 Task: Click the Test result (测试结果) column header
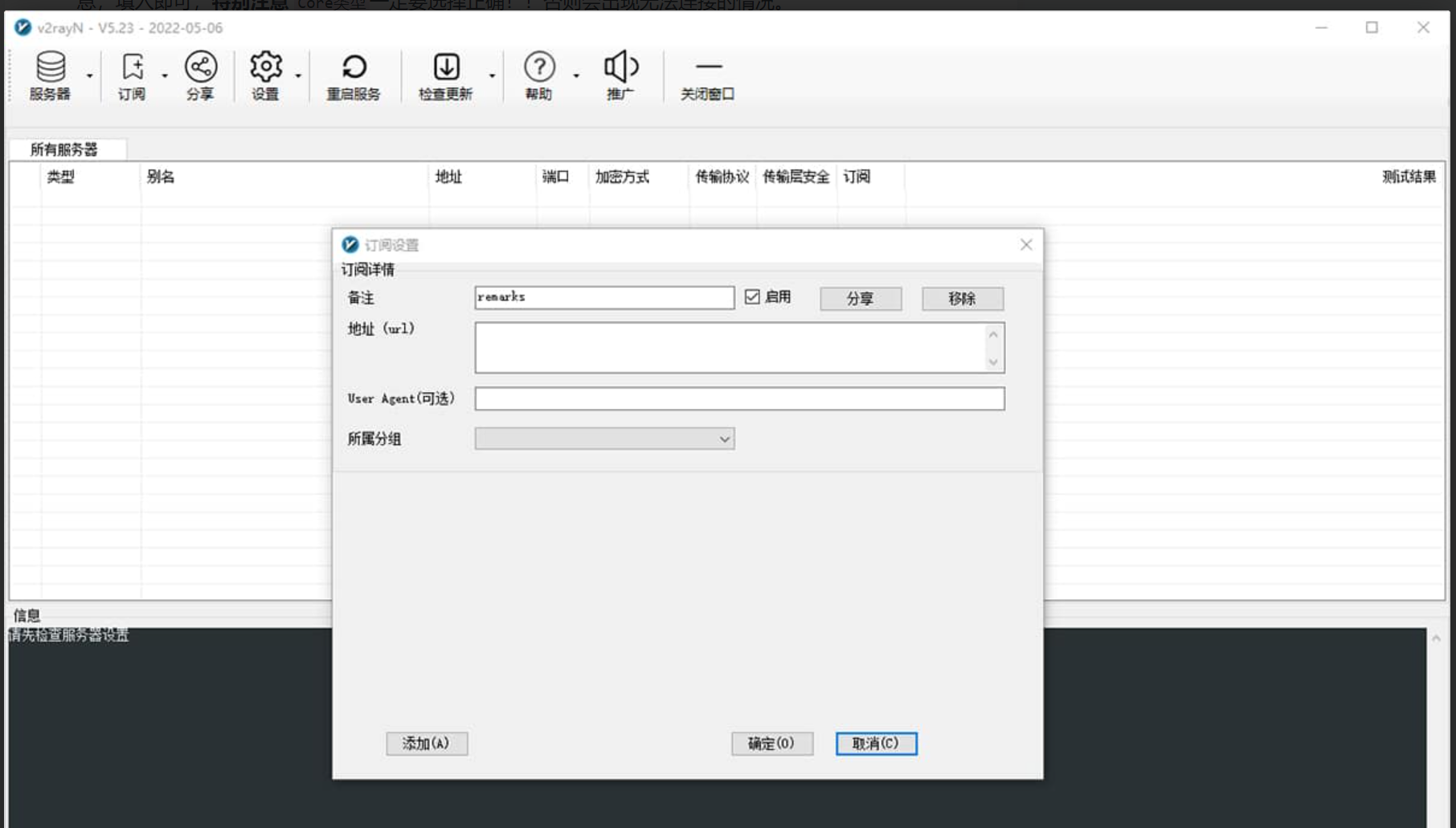tap(1409, 177)
